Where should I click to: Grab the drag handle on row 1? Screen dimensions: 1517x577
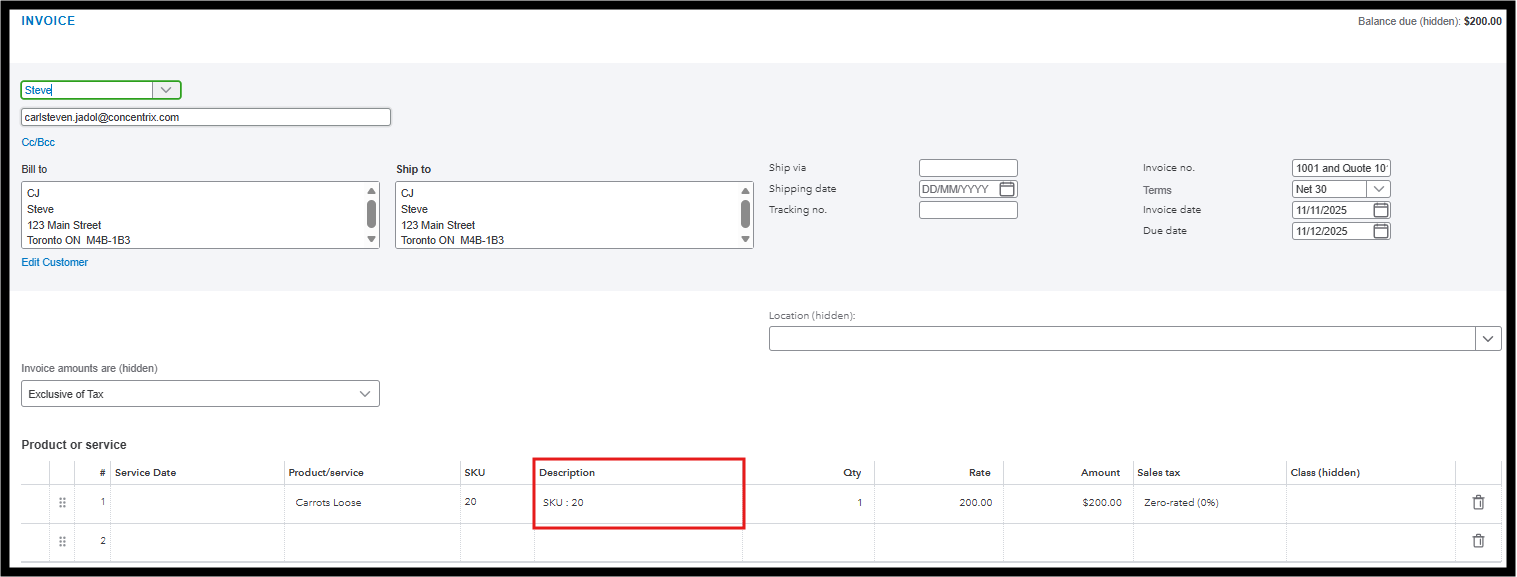[62, 502]
